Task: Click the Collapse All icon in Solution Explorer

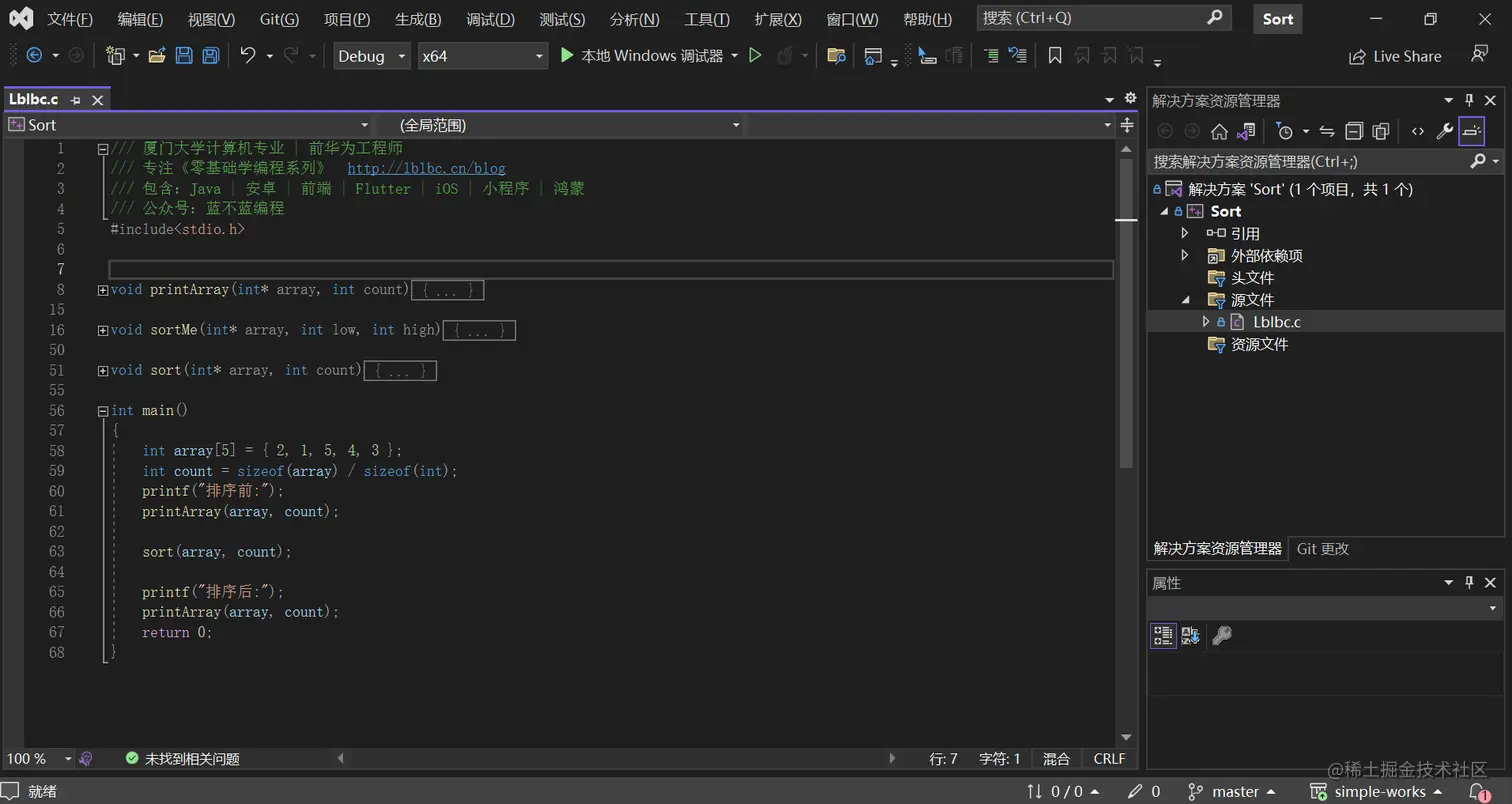Action: click(1354, 131)
